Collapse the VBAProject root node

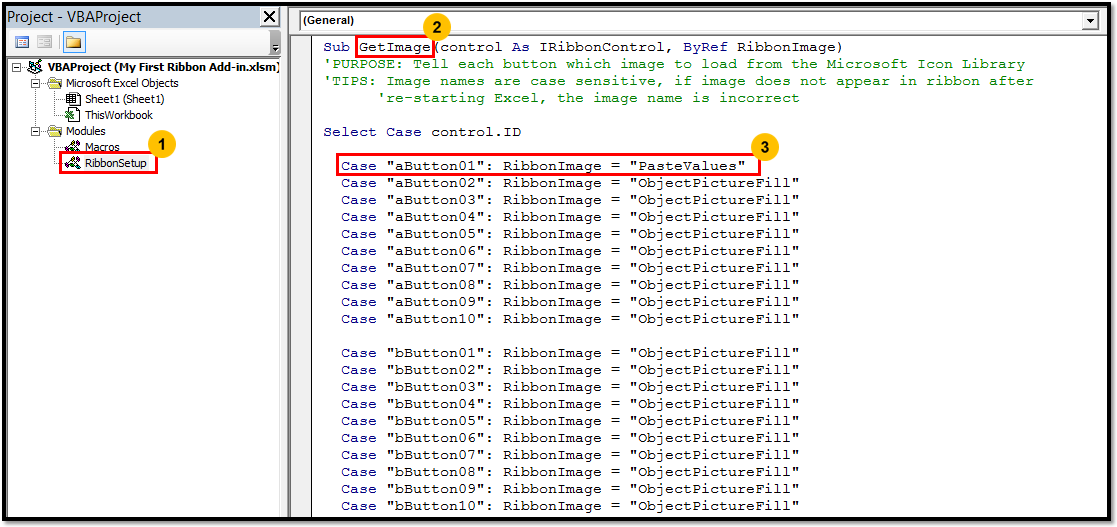(16, 67)
